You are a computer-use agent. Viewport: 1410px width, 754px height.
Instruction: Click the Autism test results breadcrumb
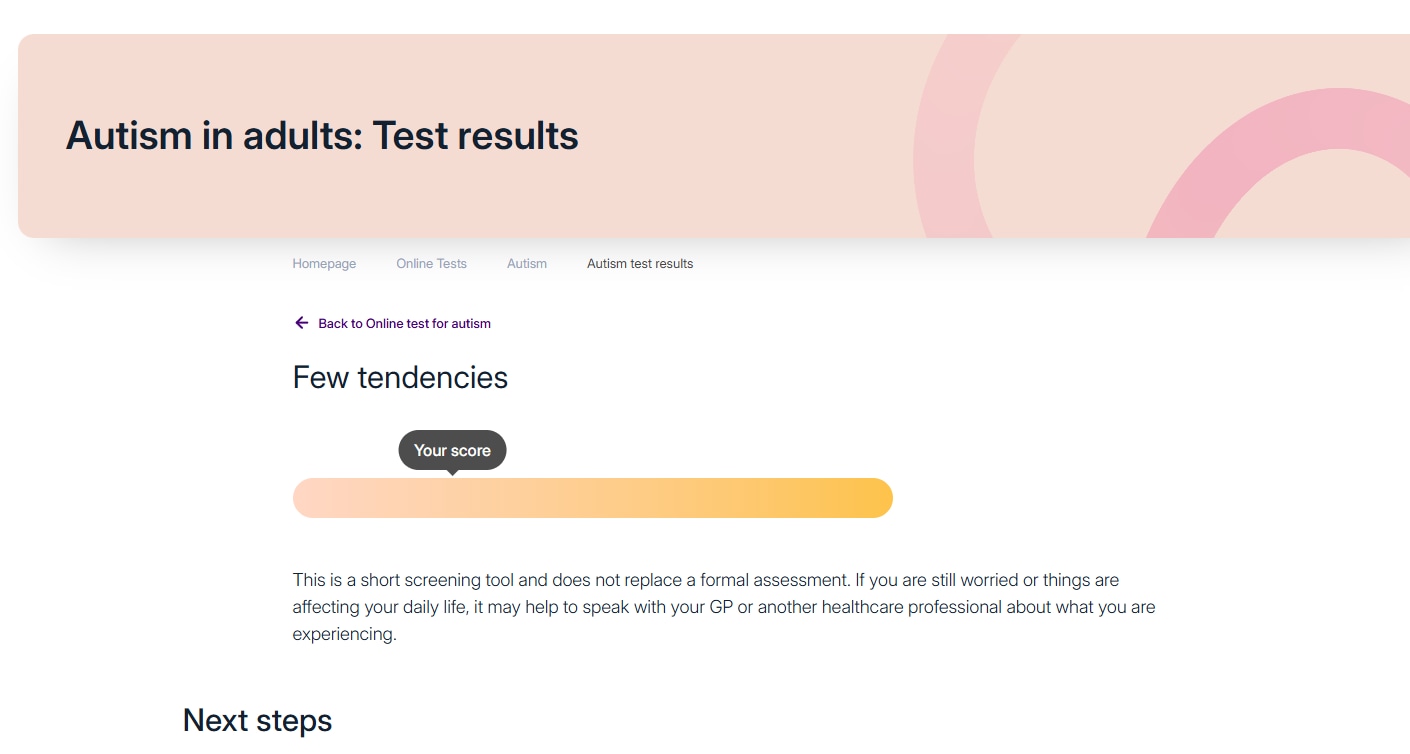click(640, 264)
